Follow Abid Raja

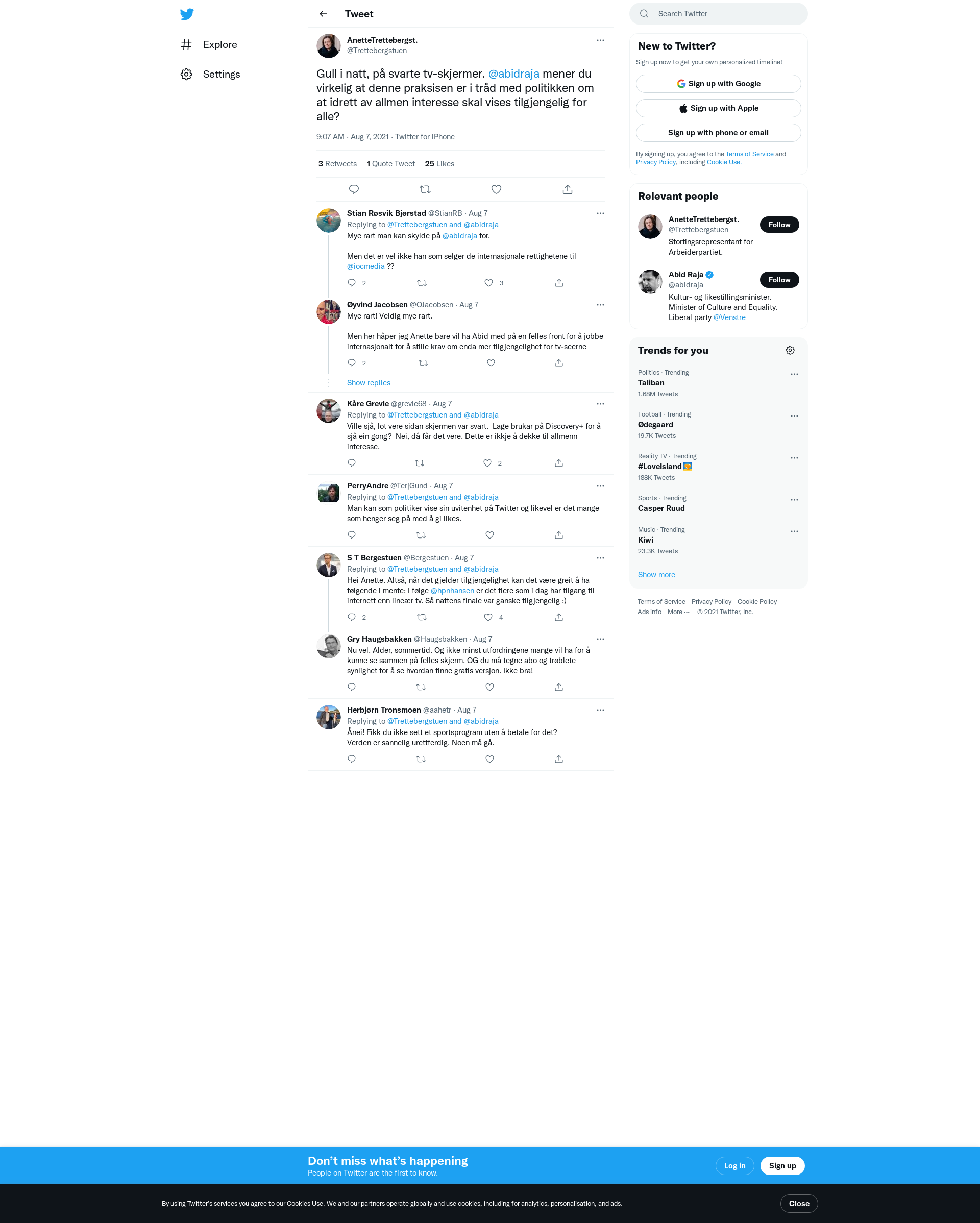[779, 280]
